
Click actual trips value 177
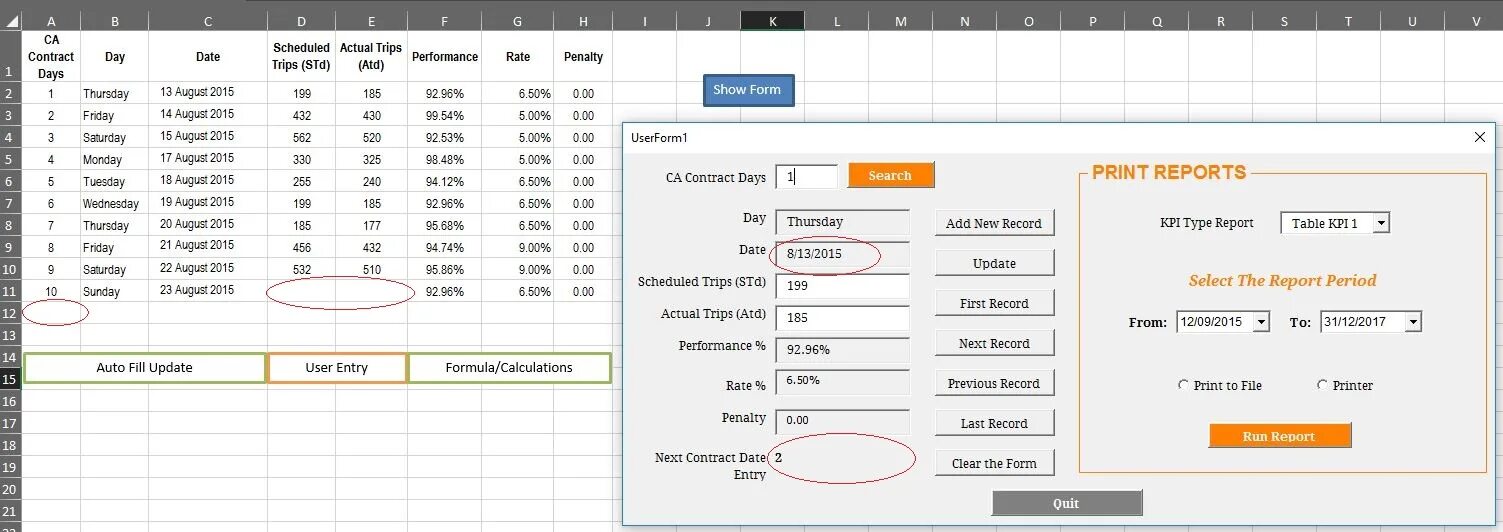(x=372, y=225)
